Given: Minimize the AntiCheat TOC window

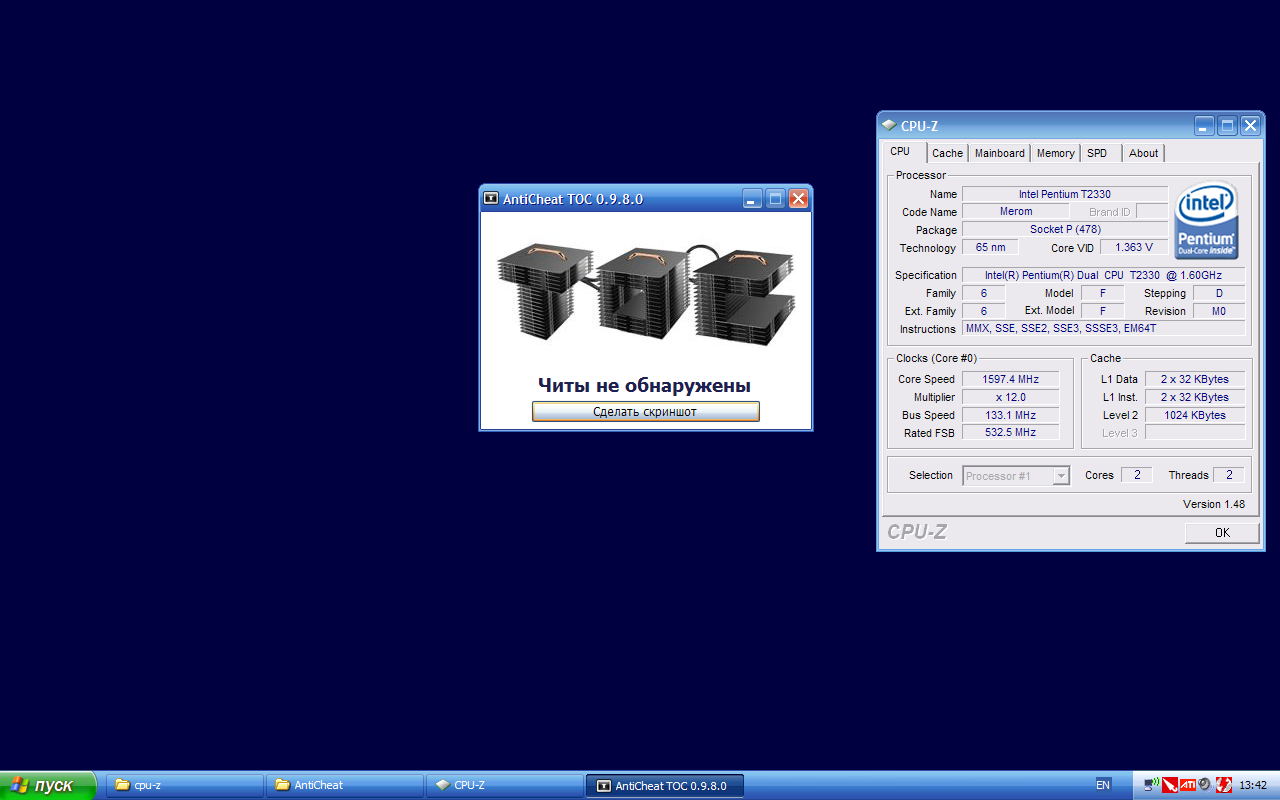Looking at the screenshot, I should coord(752,199).
